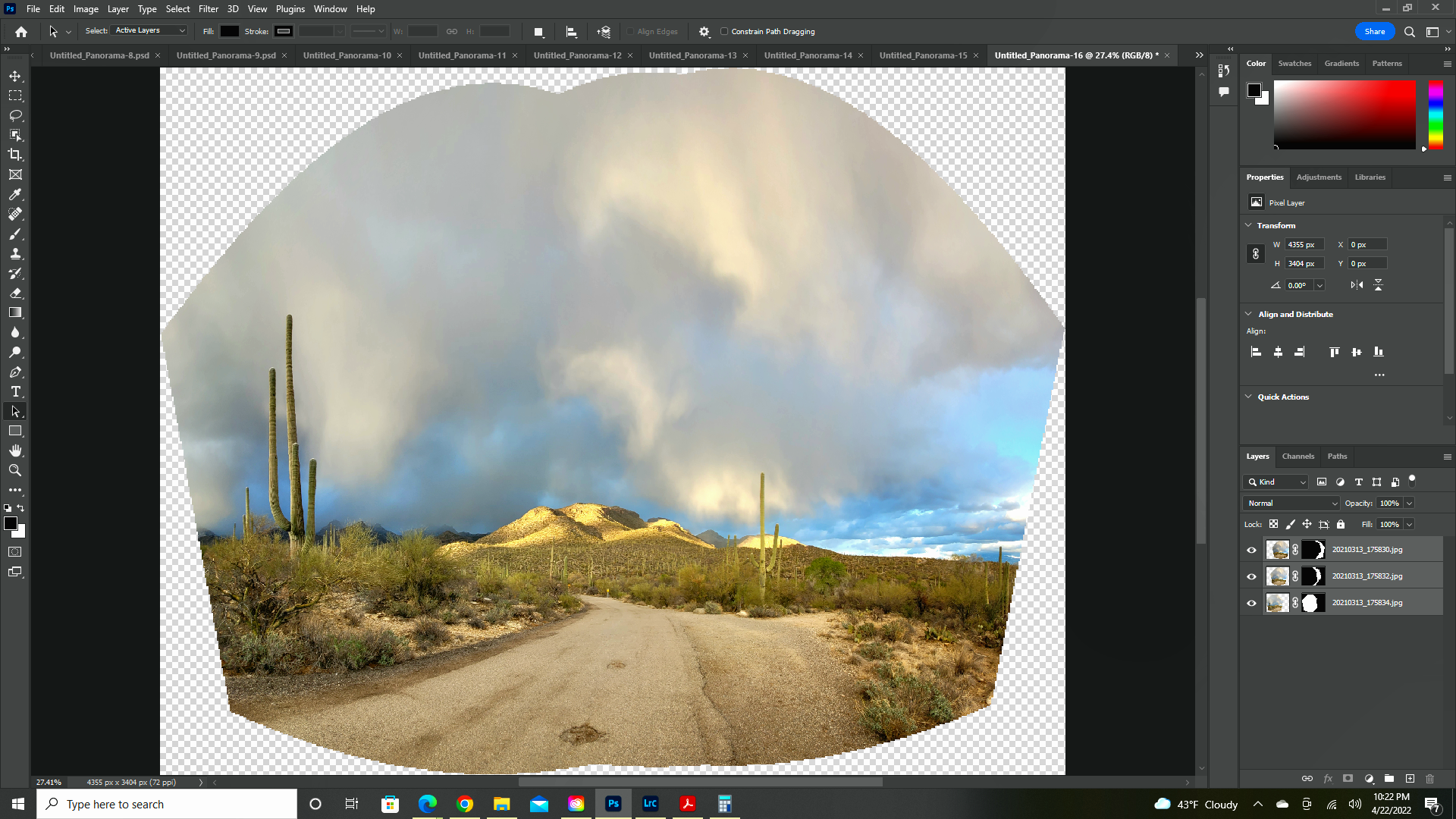The width and height of the screenshot is (1456, 819).
Task: Select the Lasso tool
Action: [15, 115]
